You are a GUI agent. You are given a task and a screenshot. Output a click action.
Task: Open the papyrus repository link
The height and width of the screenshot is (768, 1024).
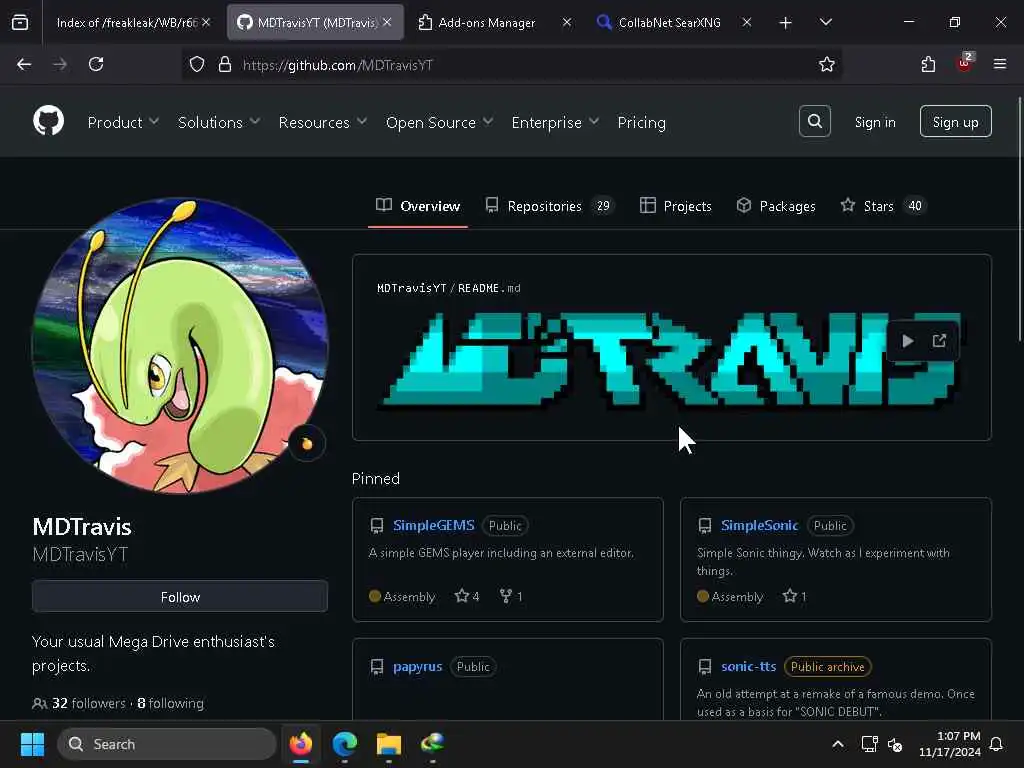417,667
